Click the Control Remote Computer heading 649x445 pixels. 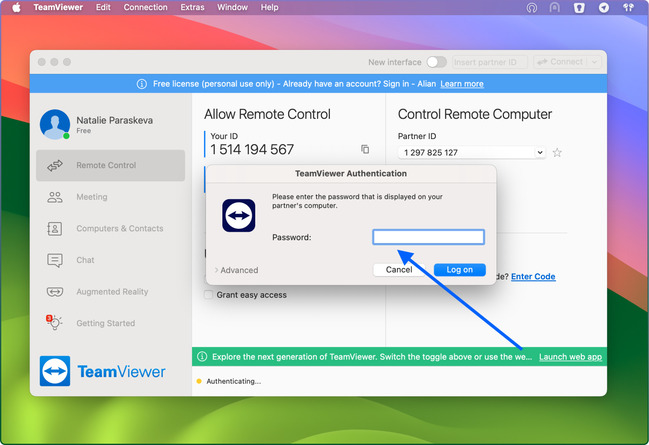coord(475,114)
